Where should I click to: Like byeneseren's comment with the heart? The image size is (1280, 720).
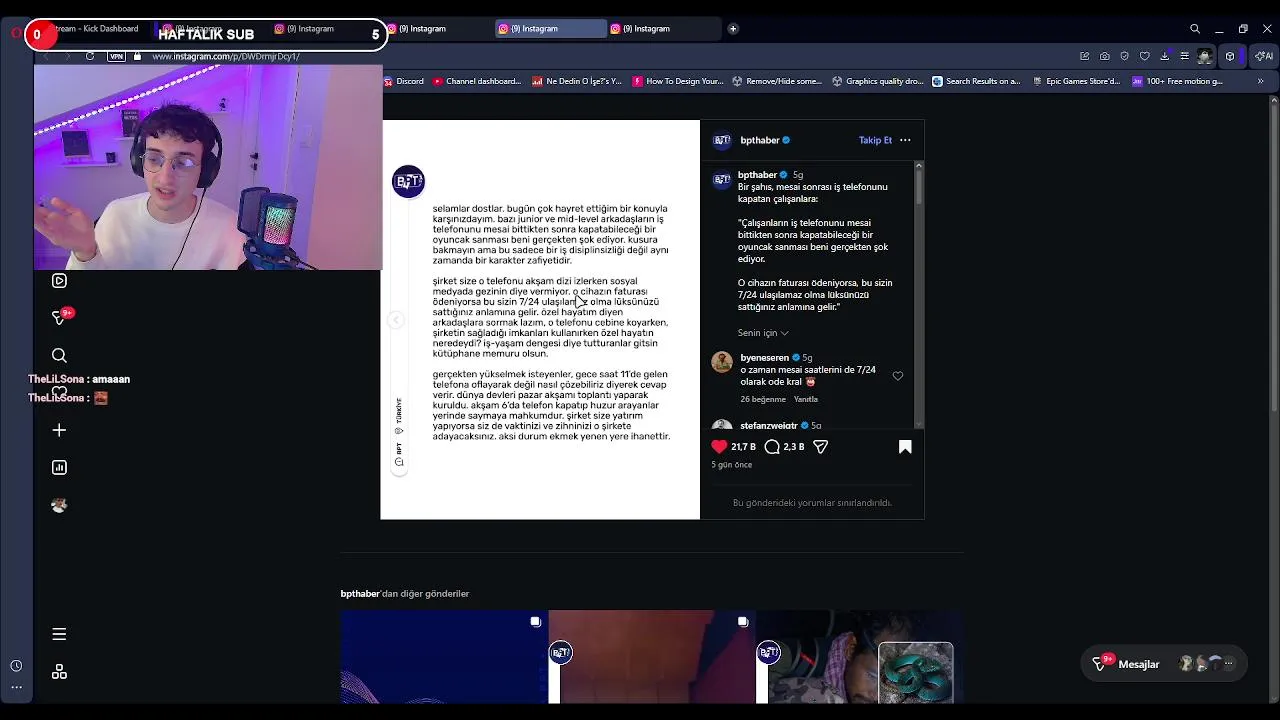tap(897, 376)
